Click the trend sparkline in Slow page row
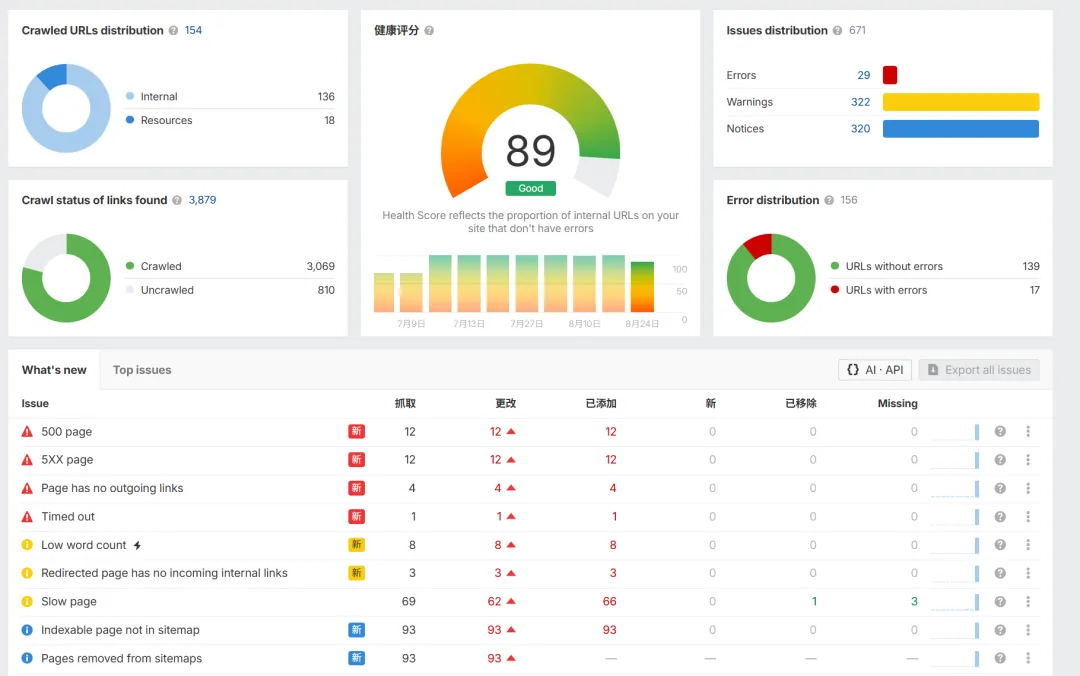Screen dimensions: 1080x676 955,602
